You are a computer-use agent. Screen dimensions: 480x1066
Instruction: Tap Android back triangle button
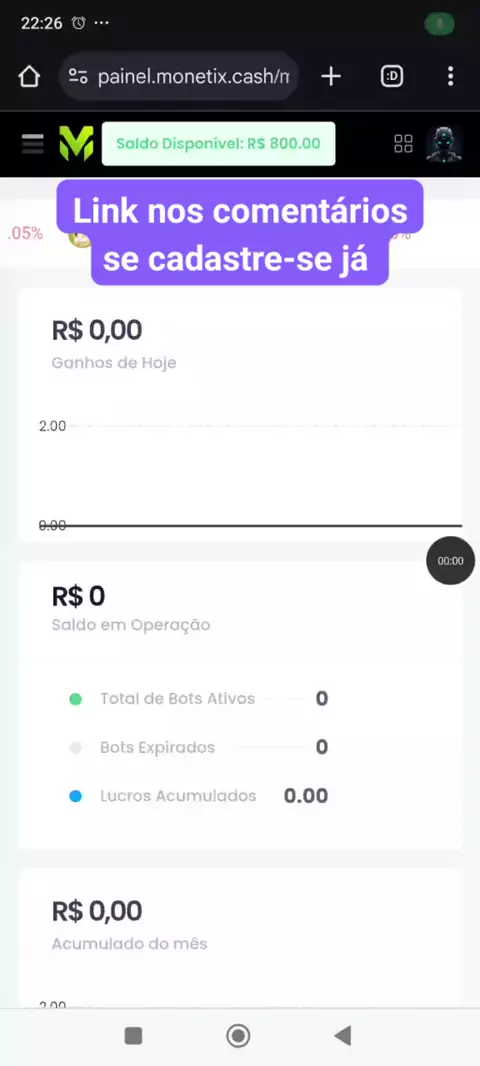(x=343, y=1036)
